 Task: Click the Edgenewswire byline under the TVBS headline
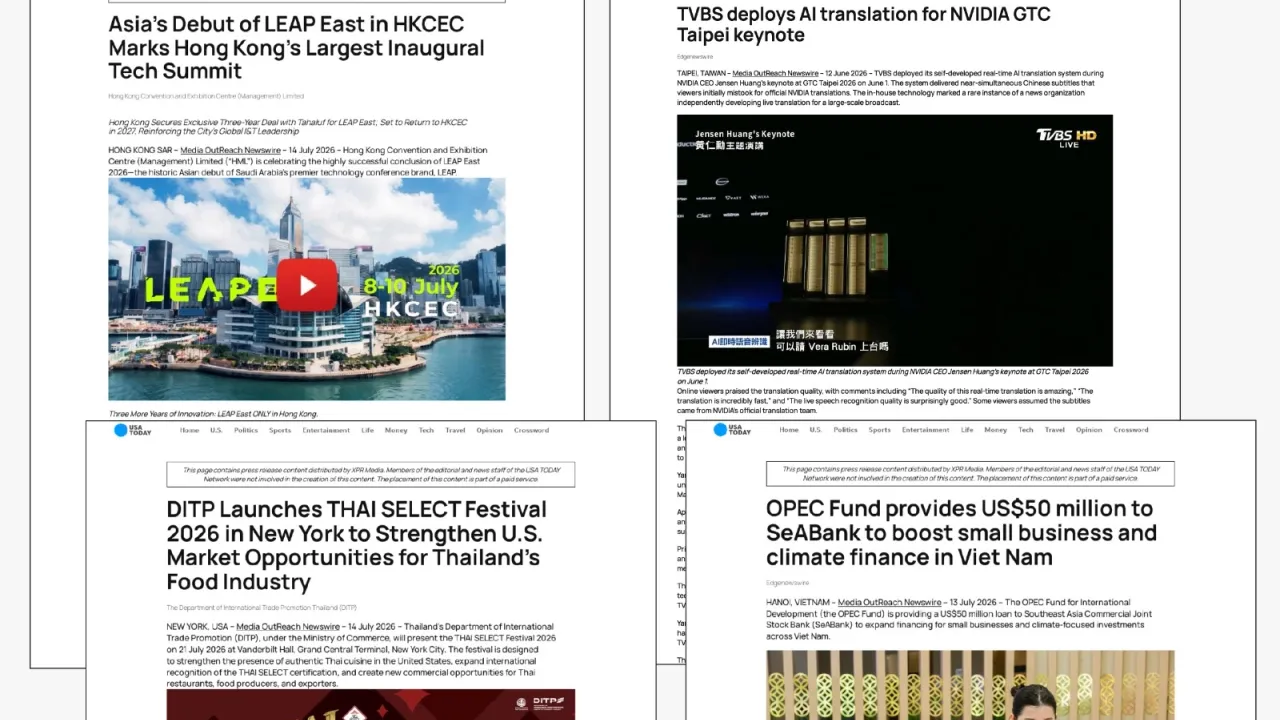[x=695, y=57]
